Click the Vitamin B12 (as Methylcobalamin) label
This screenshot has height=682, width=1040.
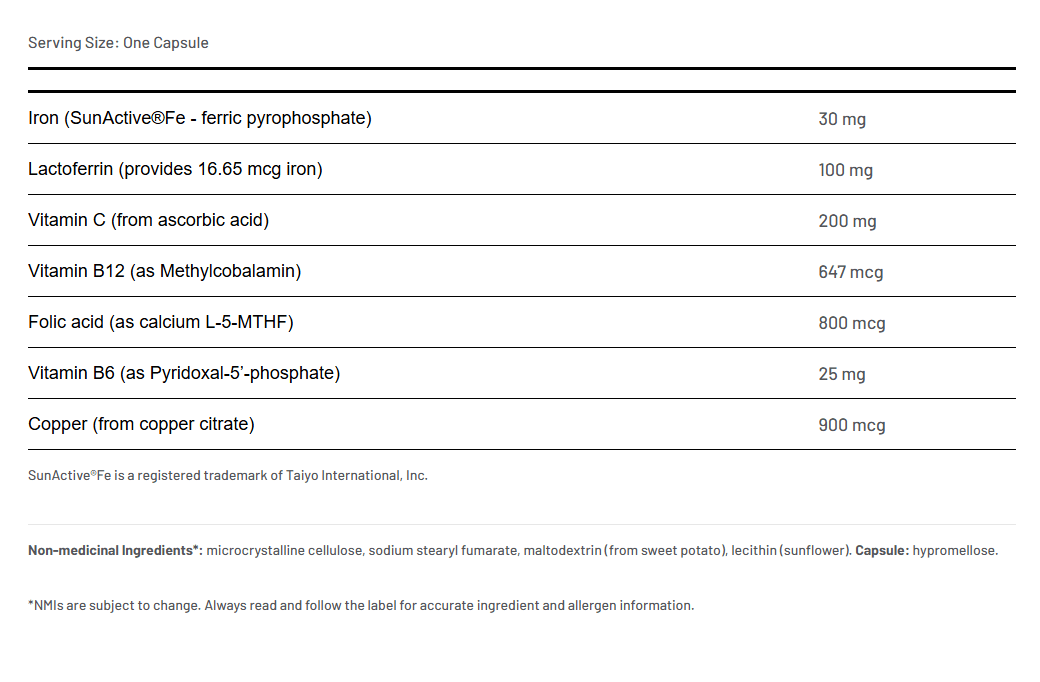[x=164, y=271]
